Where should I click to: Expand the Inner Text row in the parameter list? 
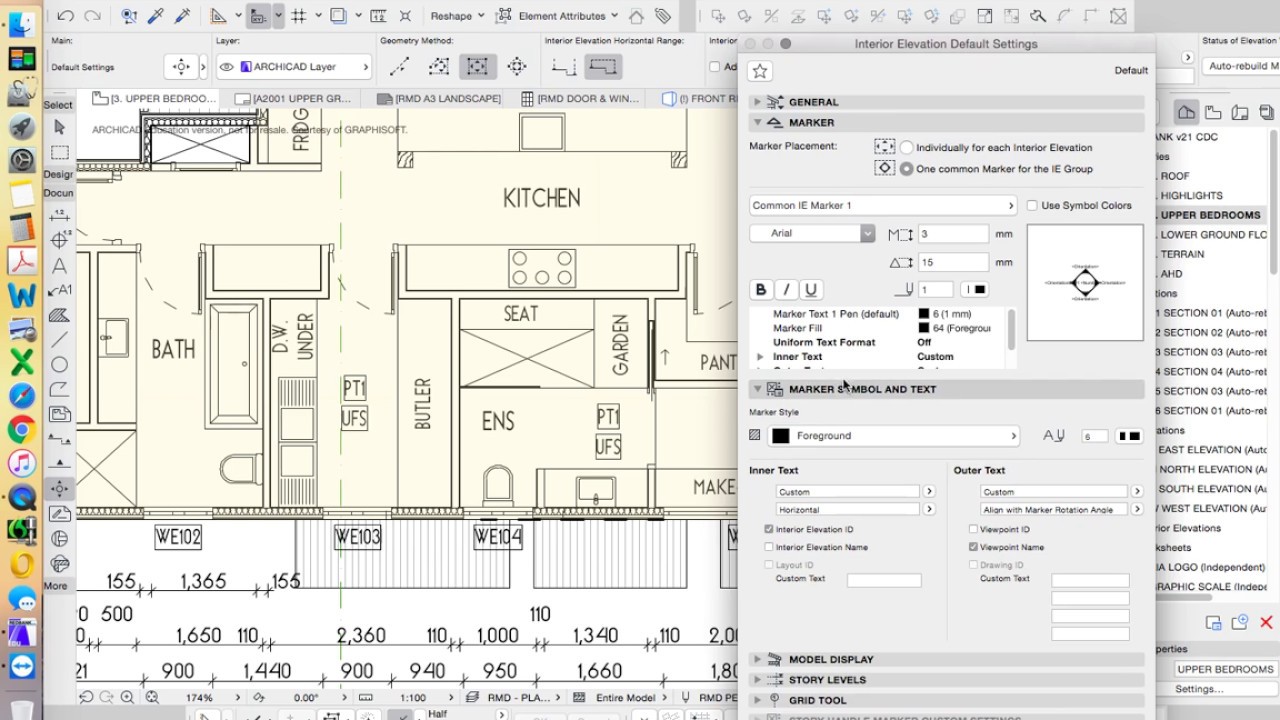(760, 357)
